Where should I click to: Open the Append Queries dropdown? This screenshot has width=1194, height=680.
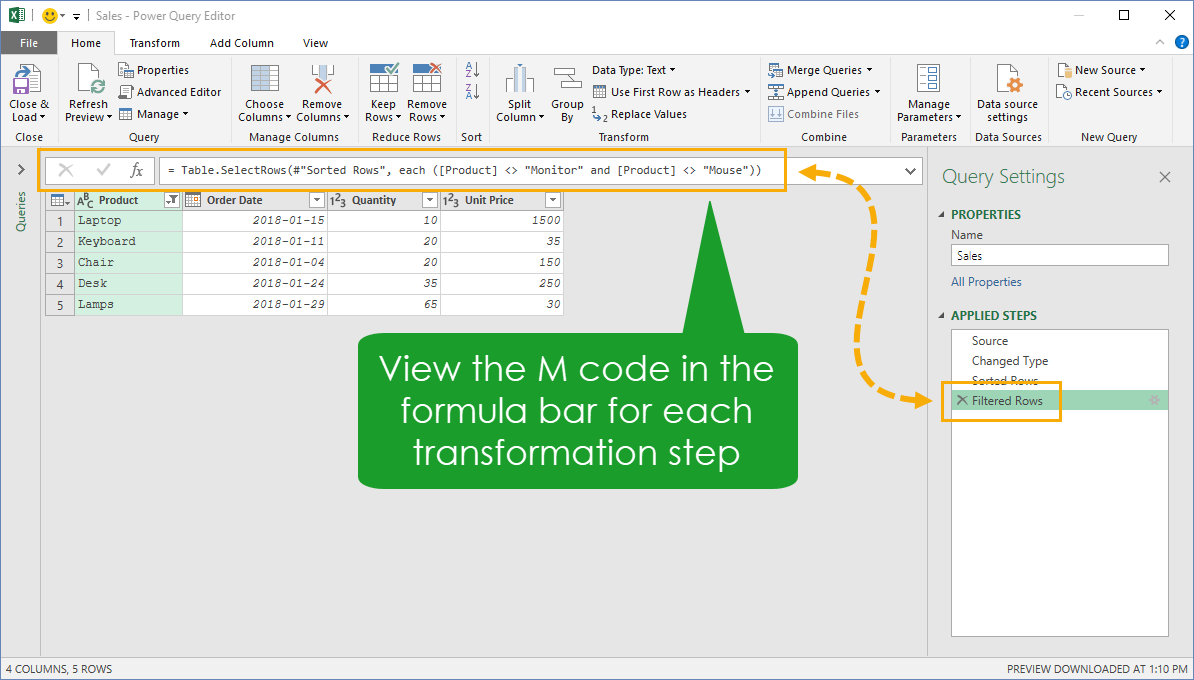824,92
